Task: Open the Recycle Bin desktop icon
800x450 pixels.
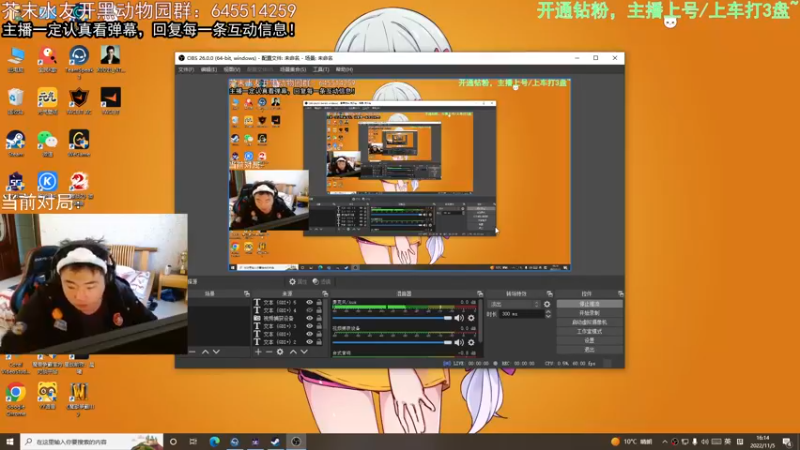Action: click(x=16, y=101)
